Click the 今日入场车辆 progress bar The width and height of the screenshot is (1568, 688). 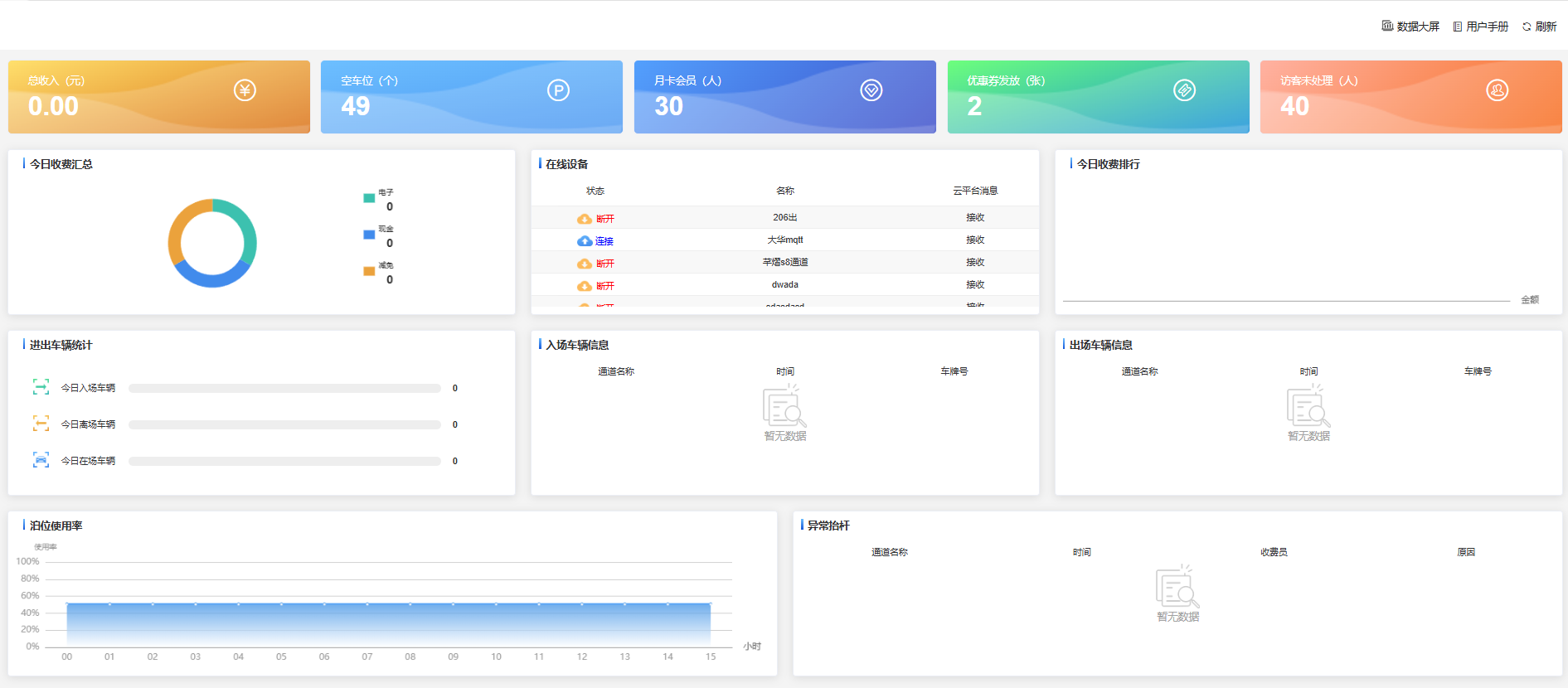click(284, 388)
